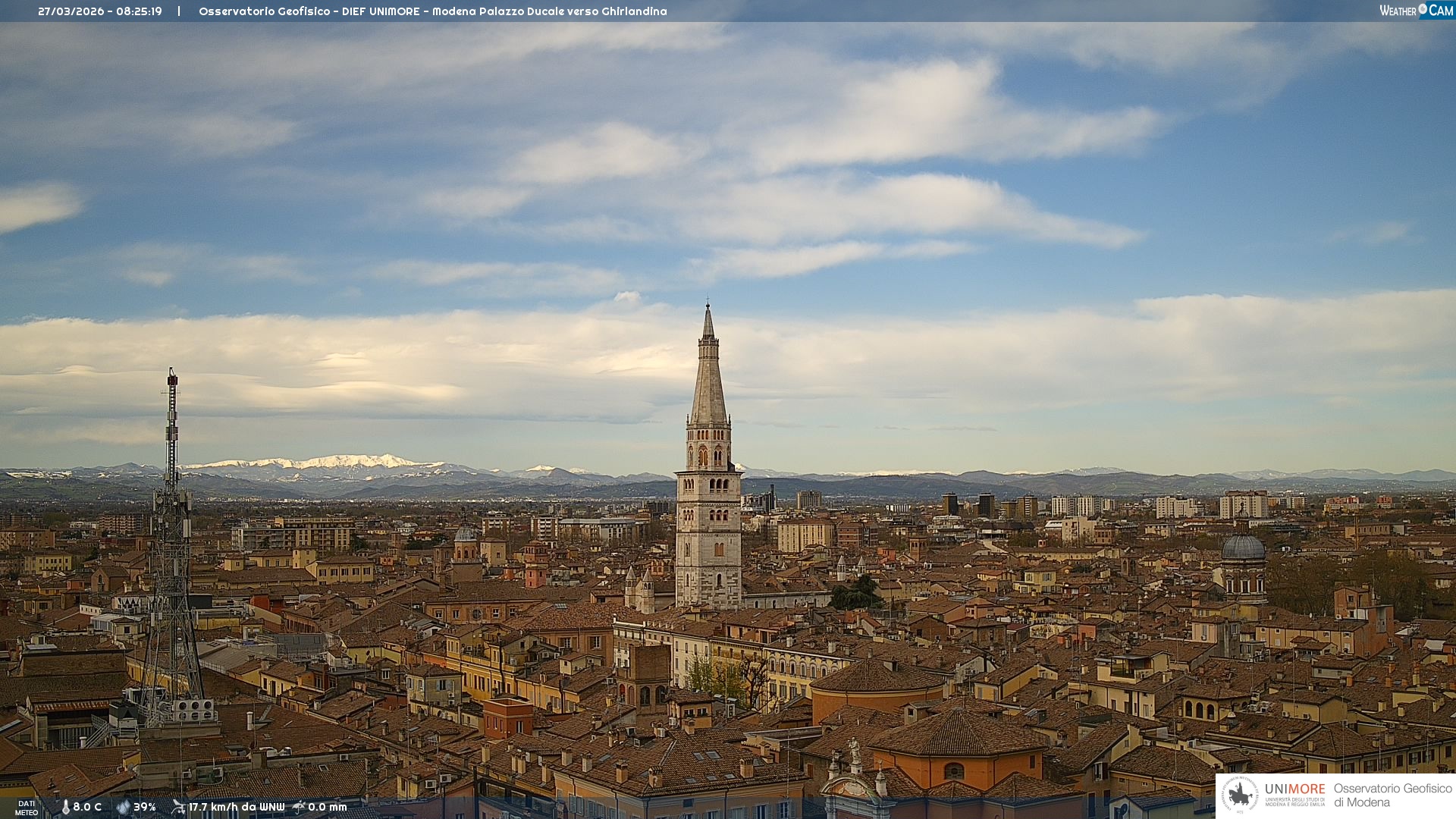Viewport: 1456px width, 819px height.
Task: Click Osservatorio Geofisico di Modena text
Action: pyautogui.click(x=1392, y=795)
